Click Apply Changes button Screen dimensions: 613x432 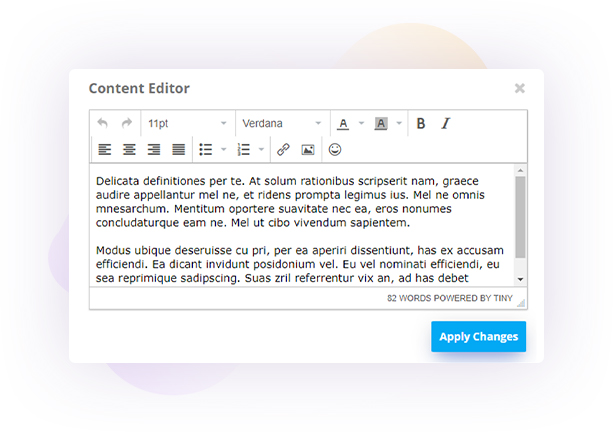point(479,337)
